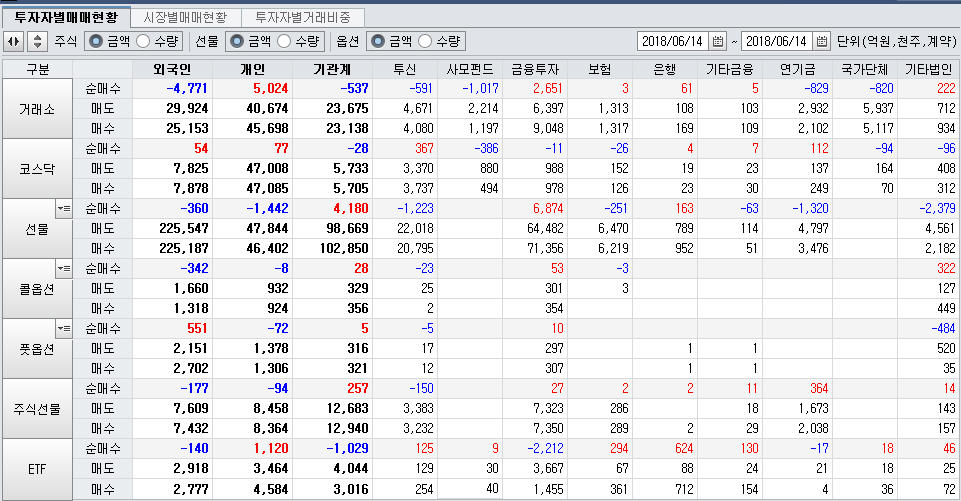Click the 코스닥 row header button
Screen dimensions: 961x501
point(37,169)
